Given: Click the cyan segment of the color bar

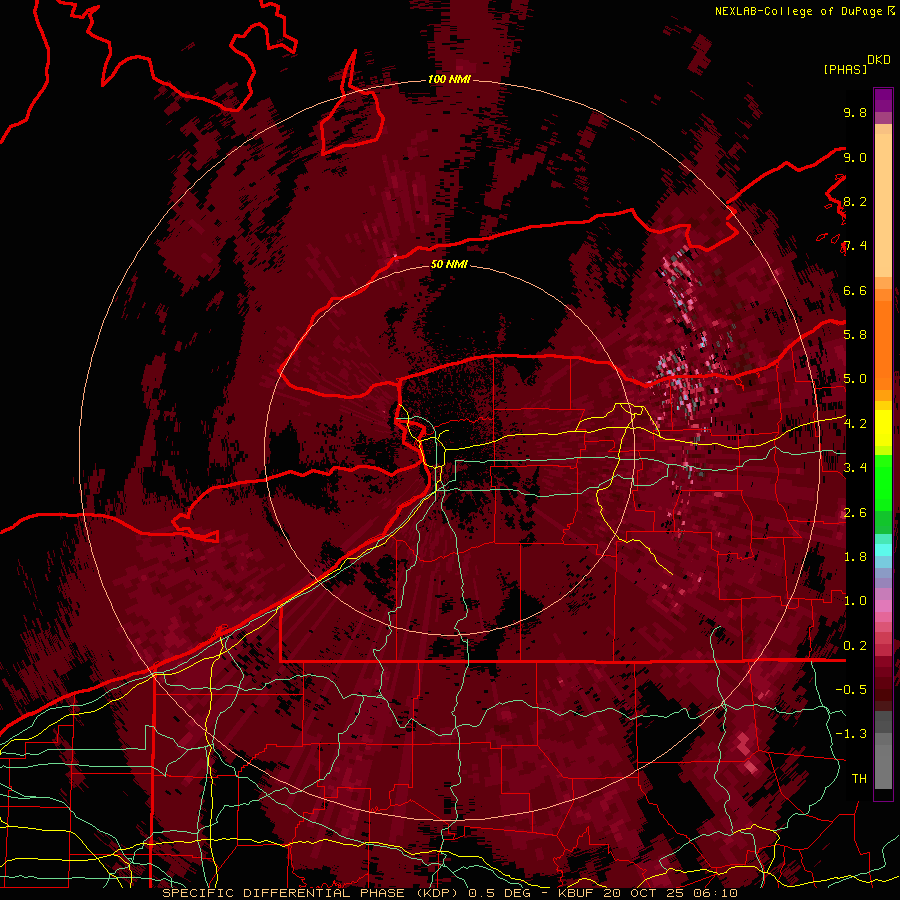Looking at the screenshot, I should [883, 549].
